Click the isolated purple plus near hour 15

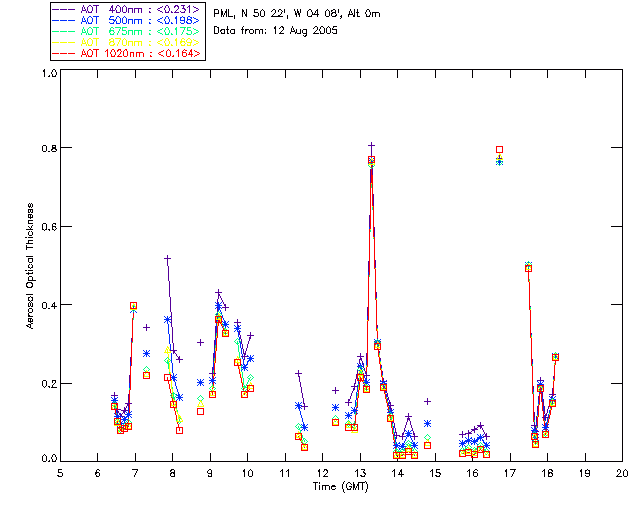click(427, 401)
